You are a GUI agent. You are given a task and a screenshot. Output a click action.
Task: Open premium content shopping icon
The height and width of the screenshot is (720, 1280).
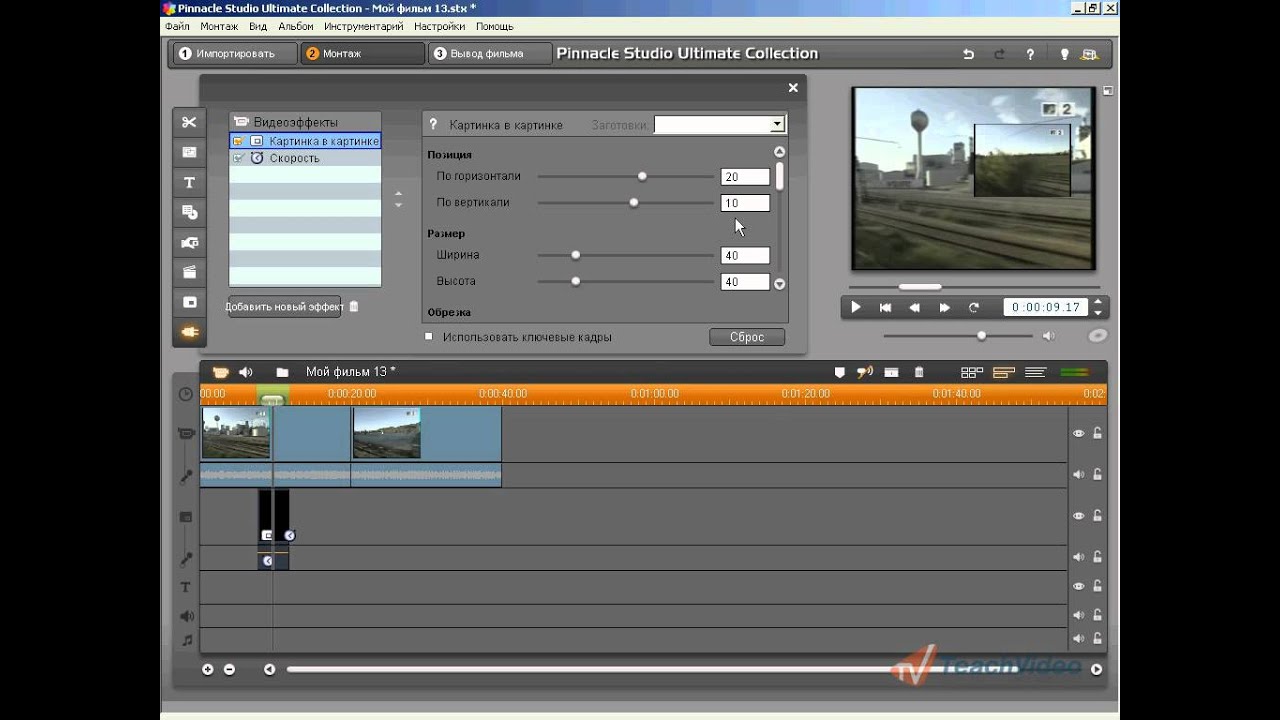tap(1090, 54)
